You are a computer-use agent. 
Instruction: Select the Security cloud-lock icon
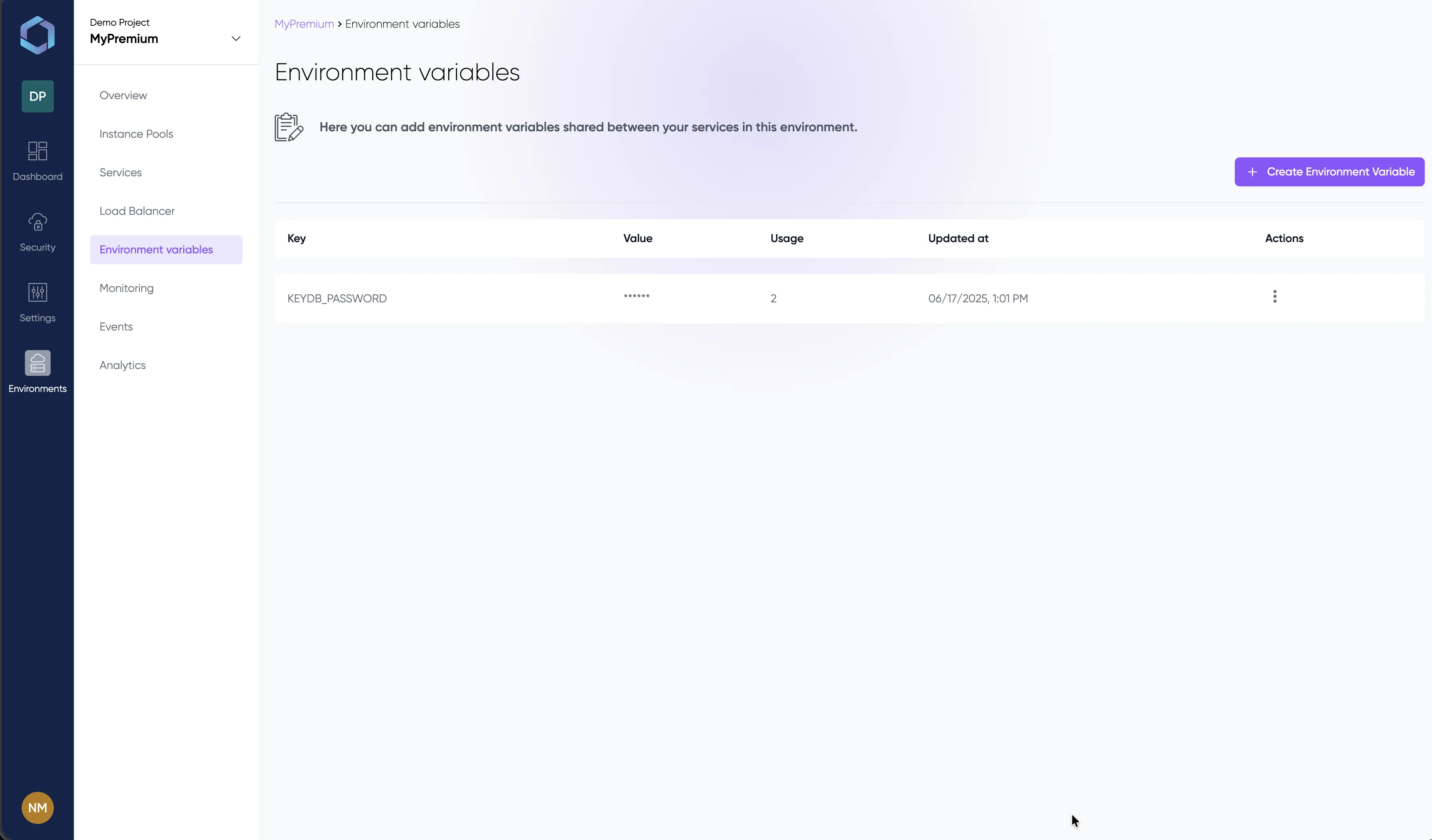(x=37, y=230)
